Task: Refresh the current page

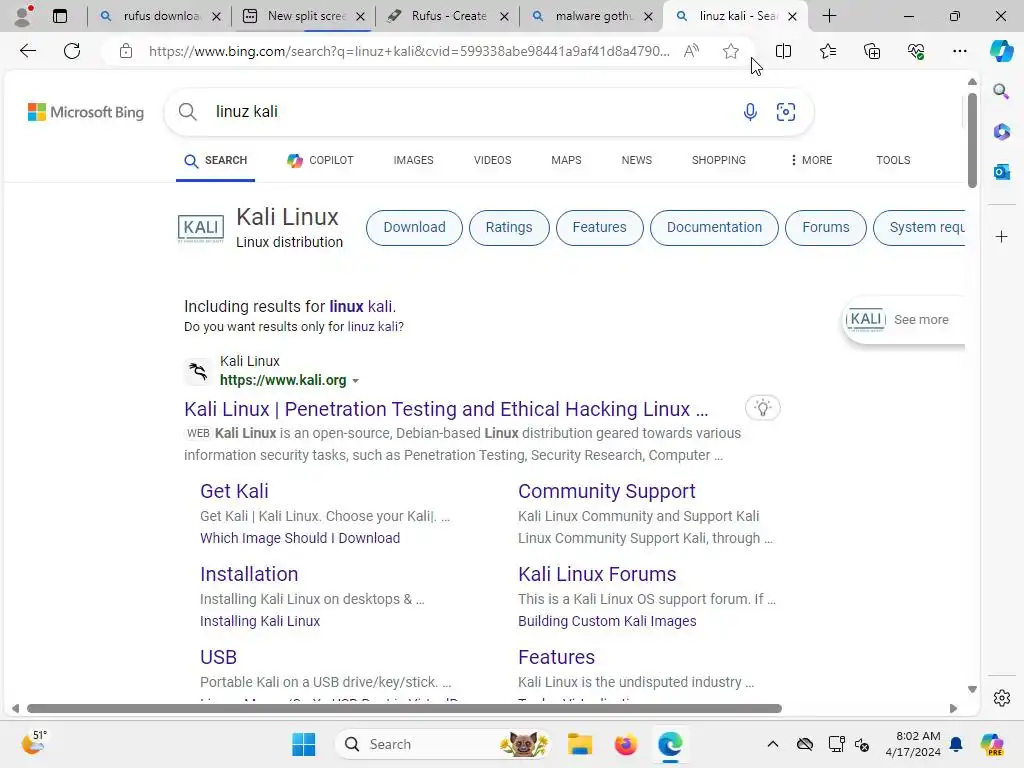Action: tap(72, 51)
